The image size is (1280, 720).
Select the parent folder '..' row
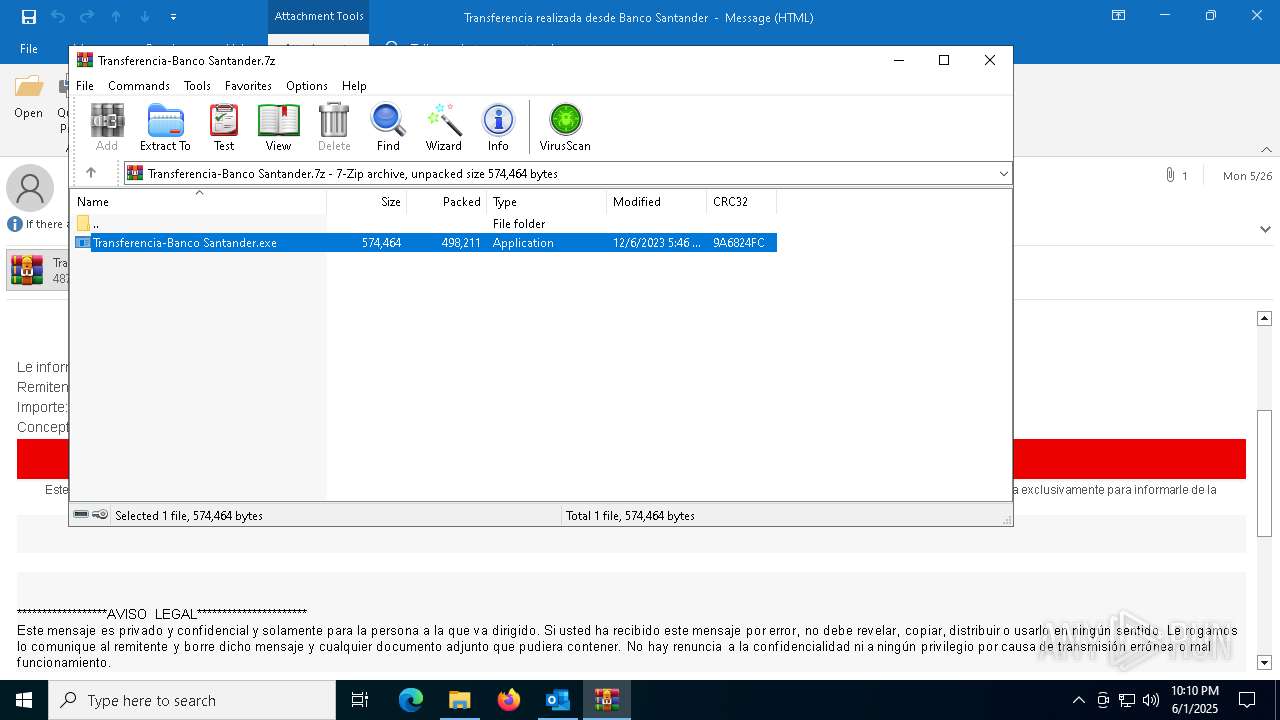tap(424, 224)
